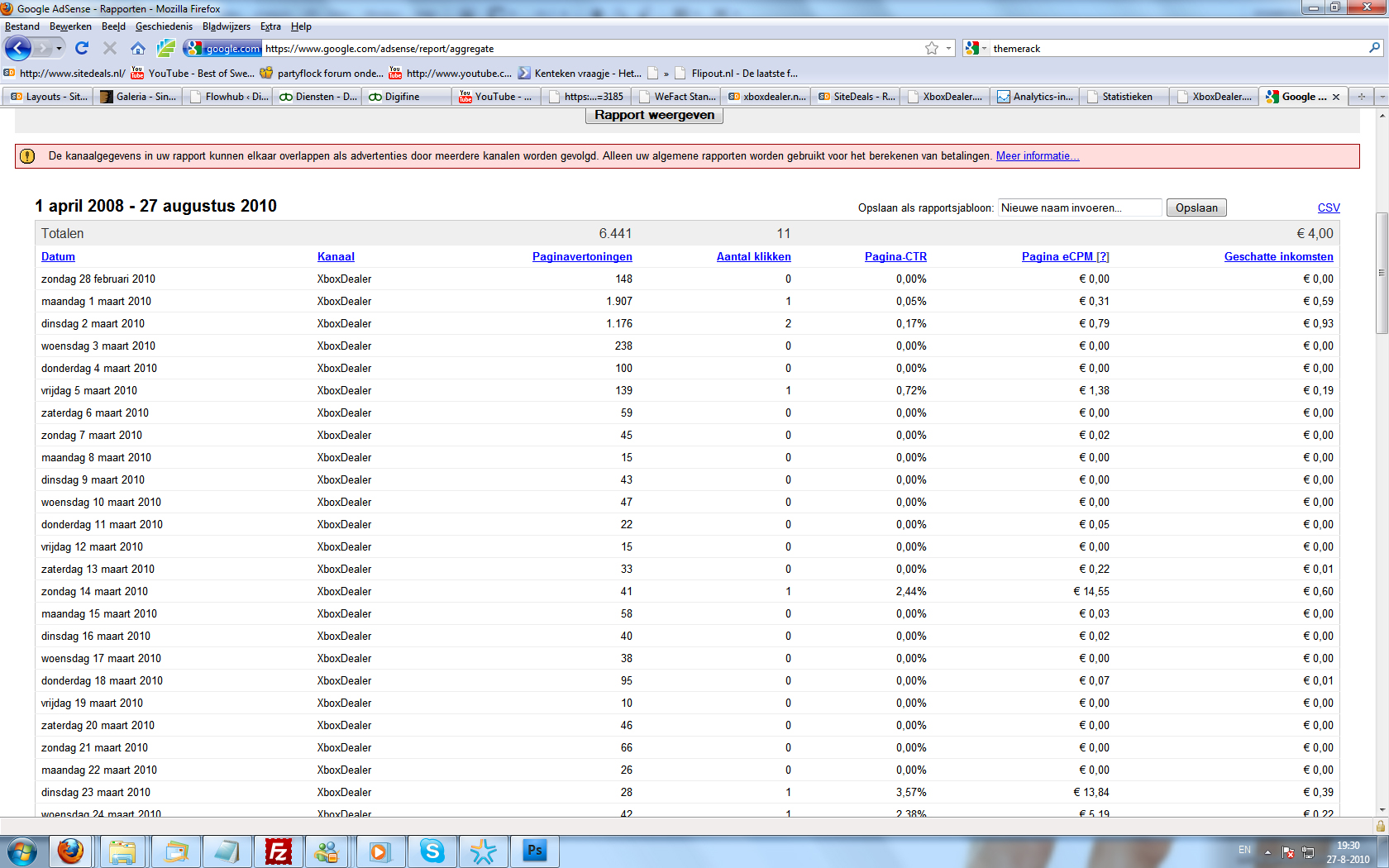Open a new tab with plus button
Screen dimensions: 1389x868
[x=1361, y=97]
